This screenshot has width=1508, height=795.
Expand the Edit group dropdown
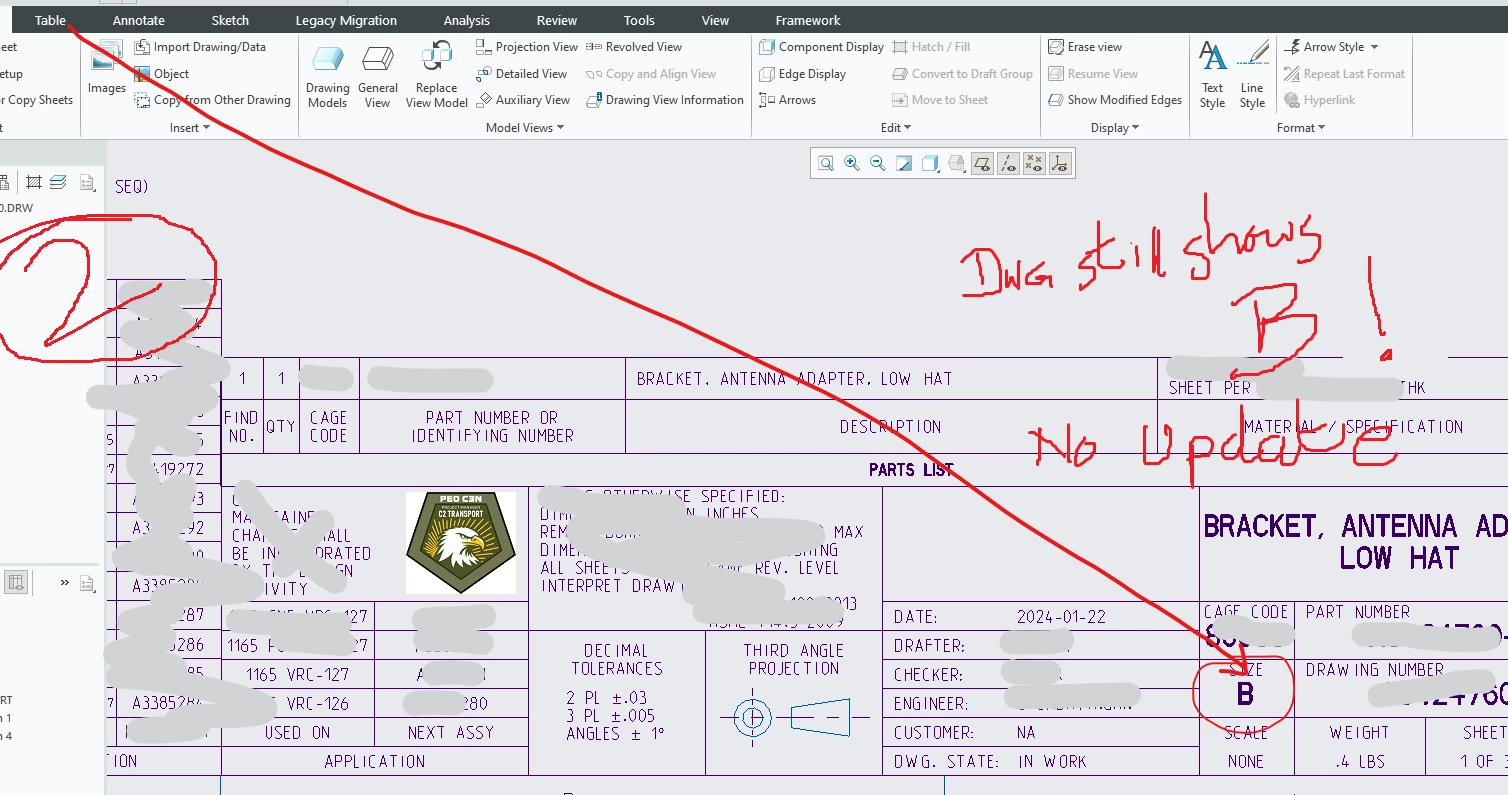point(896,128)
